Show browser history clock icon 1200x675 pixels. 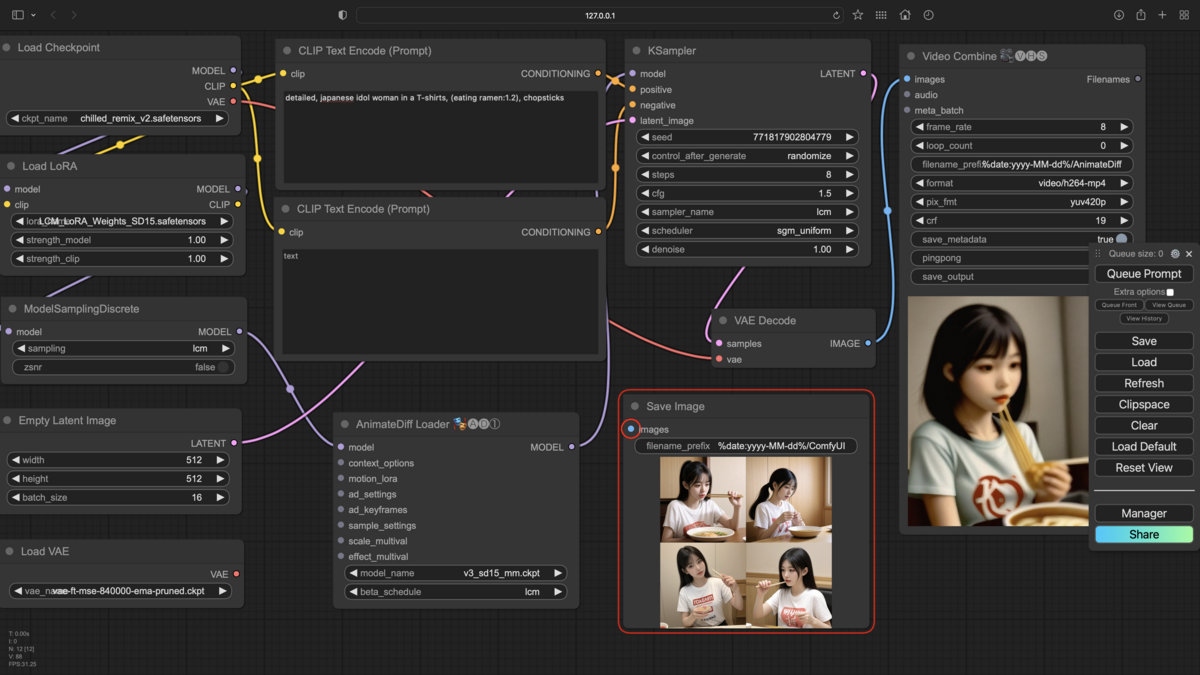(x=929, y=15)
